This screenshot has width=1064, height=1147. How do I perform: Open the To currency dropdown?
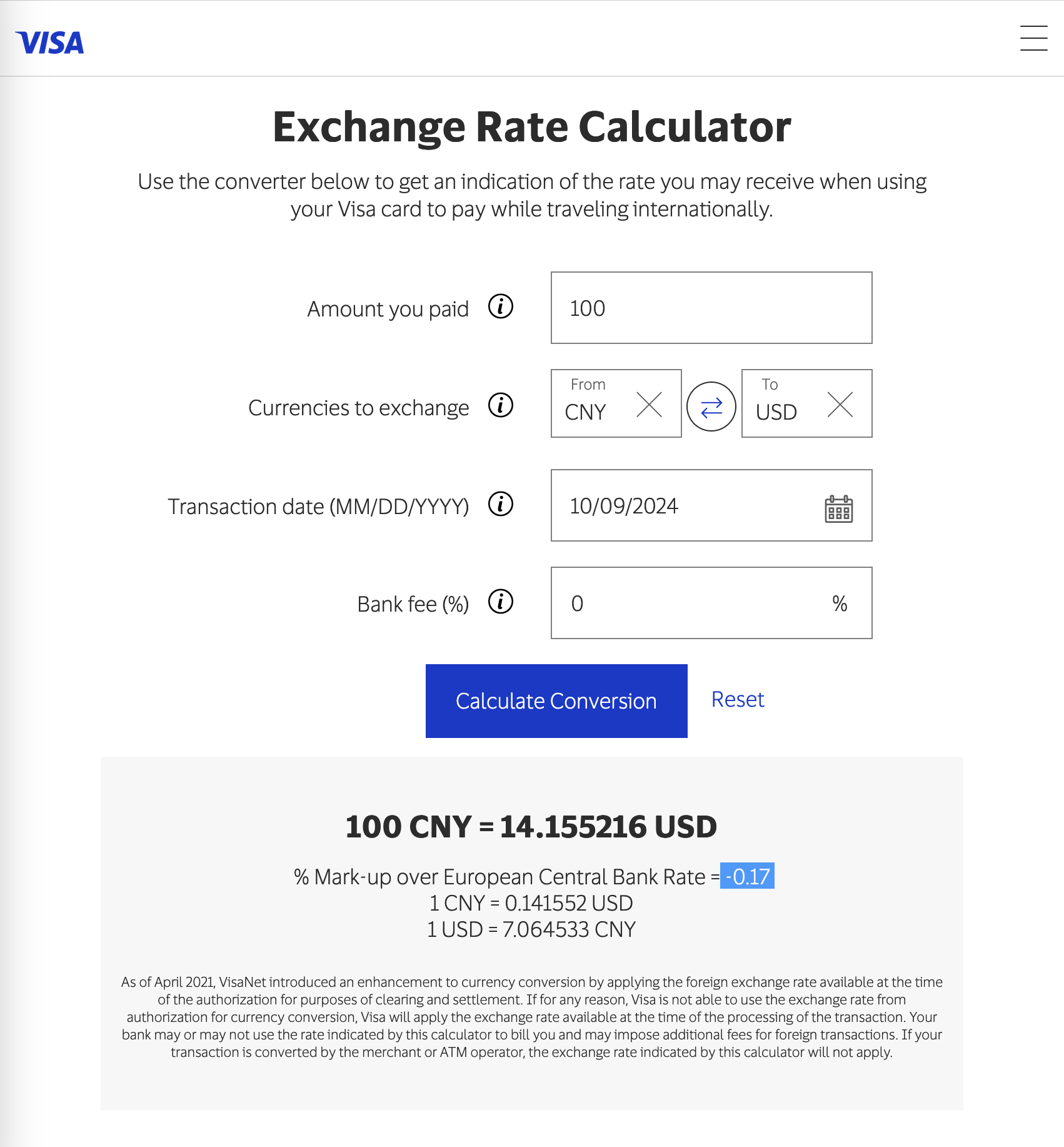click(x=781, y=405)
